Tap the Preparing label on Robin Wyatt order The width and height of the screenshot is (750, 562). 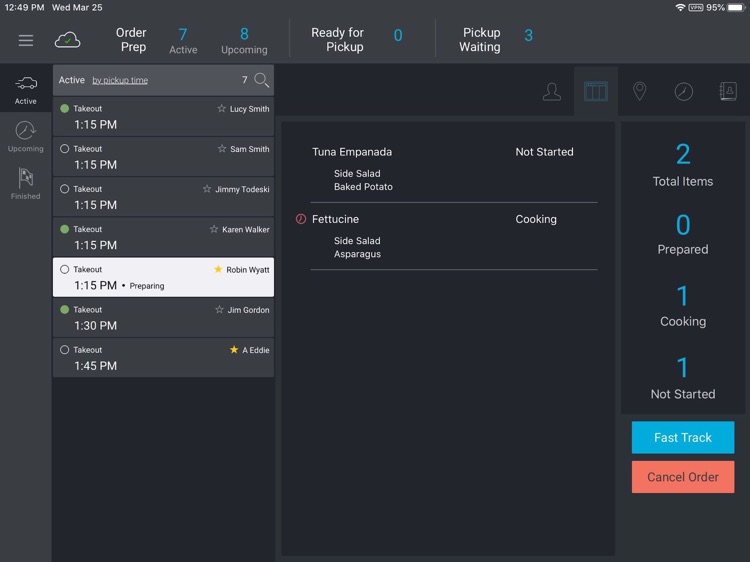tap(147, 286)
